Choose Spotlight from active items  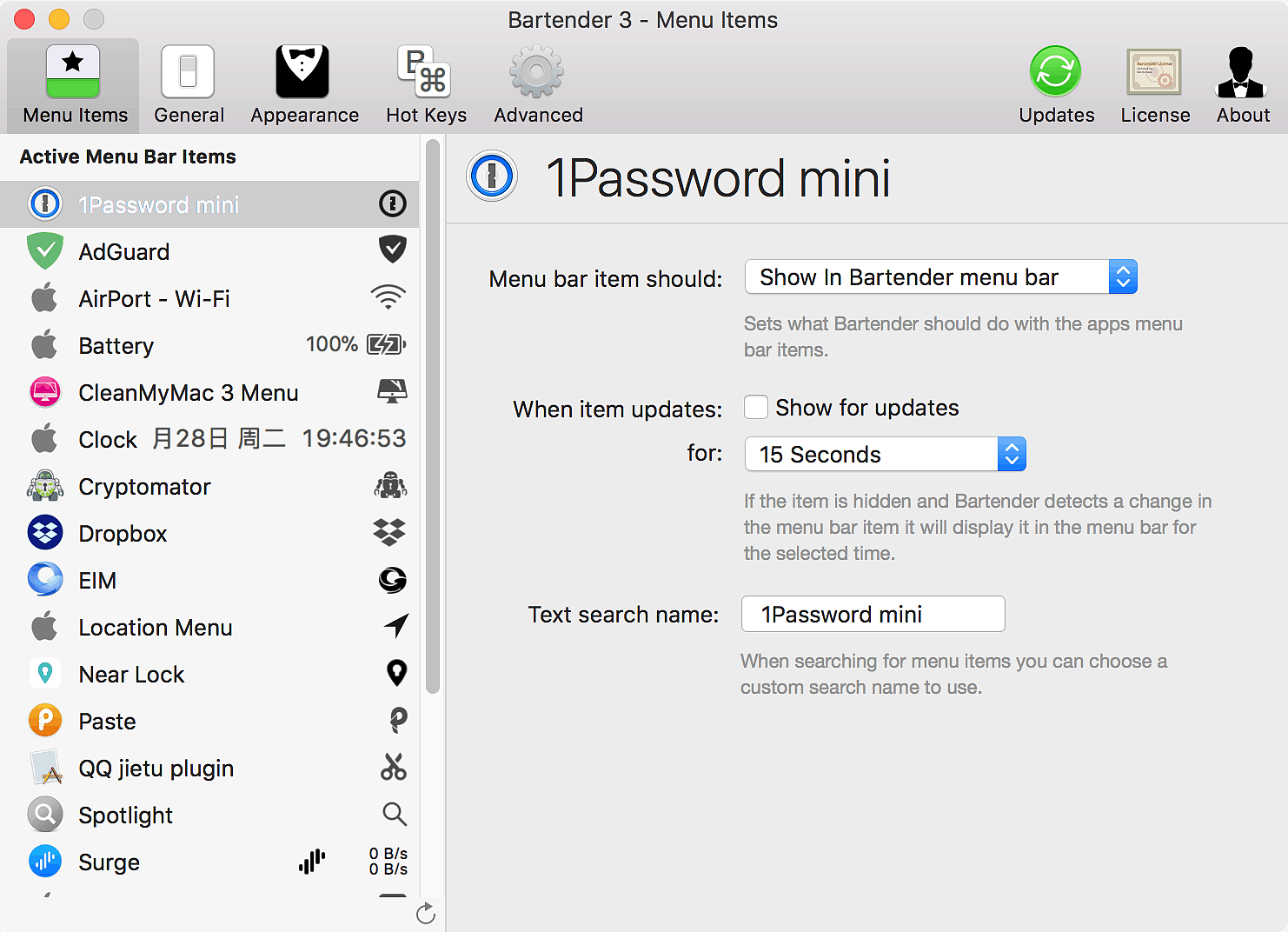pos(126,815)
